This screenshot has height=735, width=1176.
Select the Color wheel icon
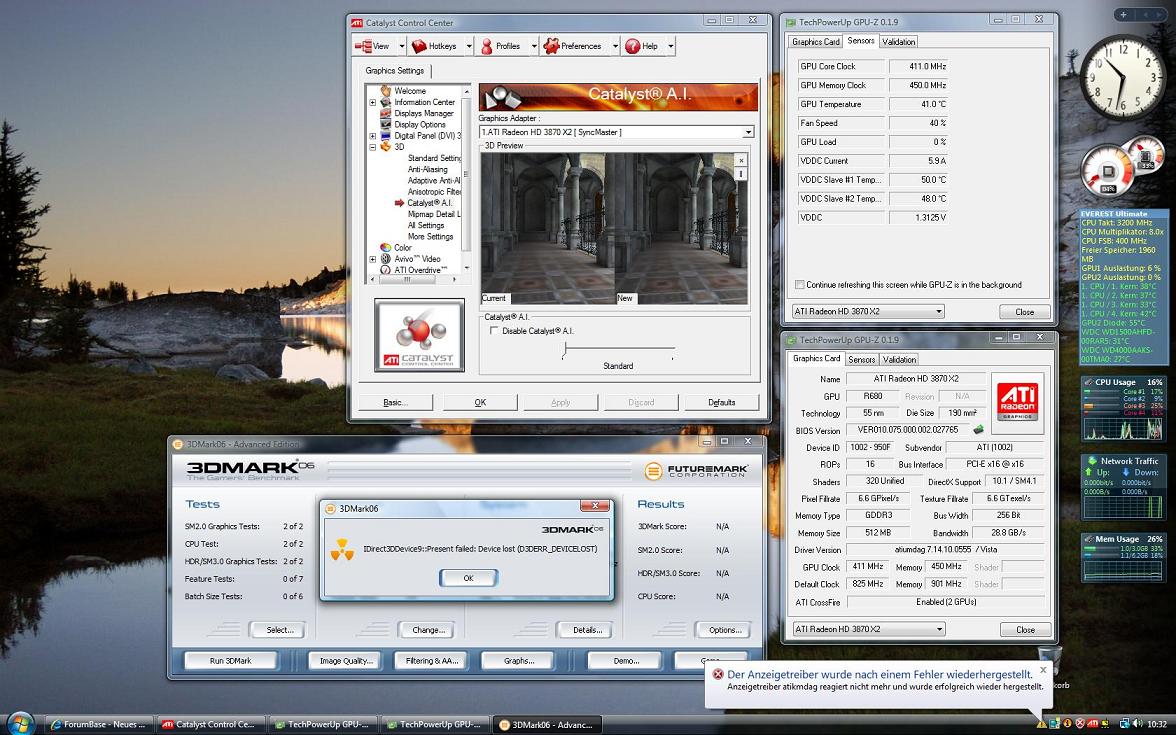pos(386,248)
